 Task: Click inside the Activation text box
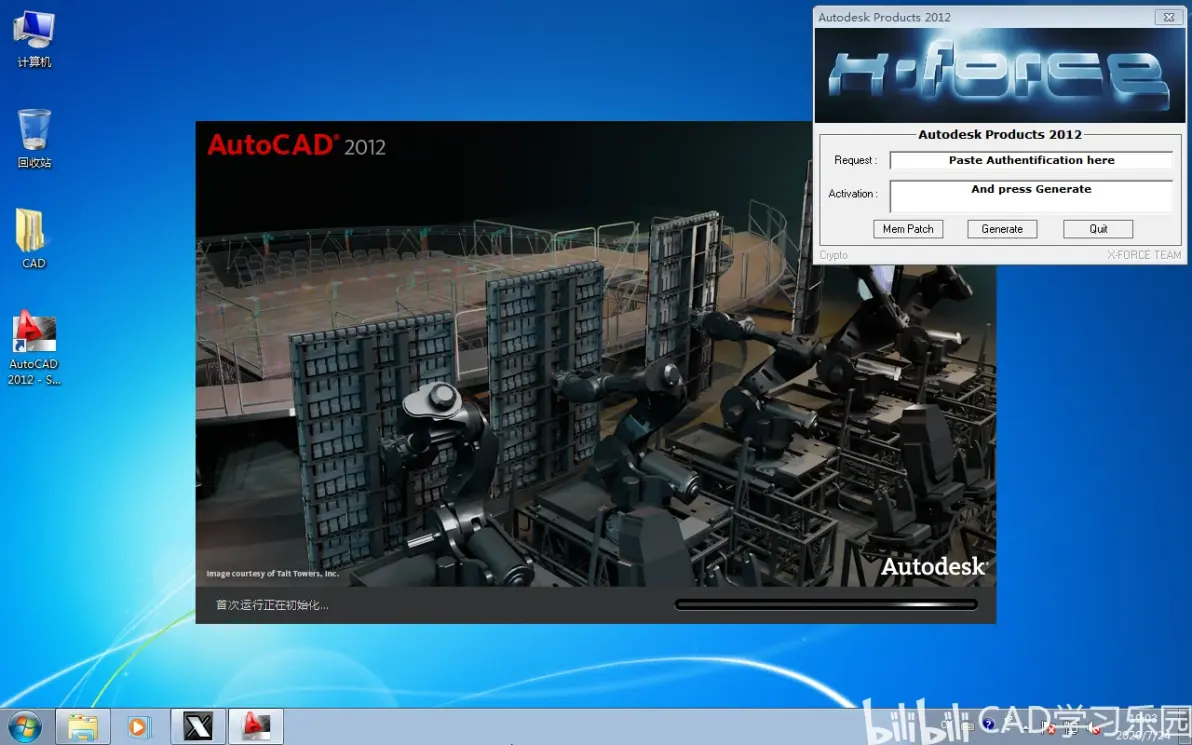tap(1031, 196)
